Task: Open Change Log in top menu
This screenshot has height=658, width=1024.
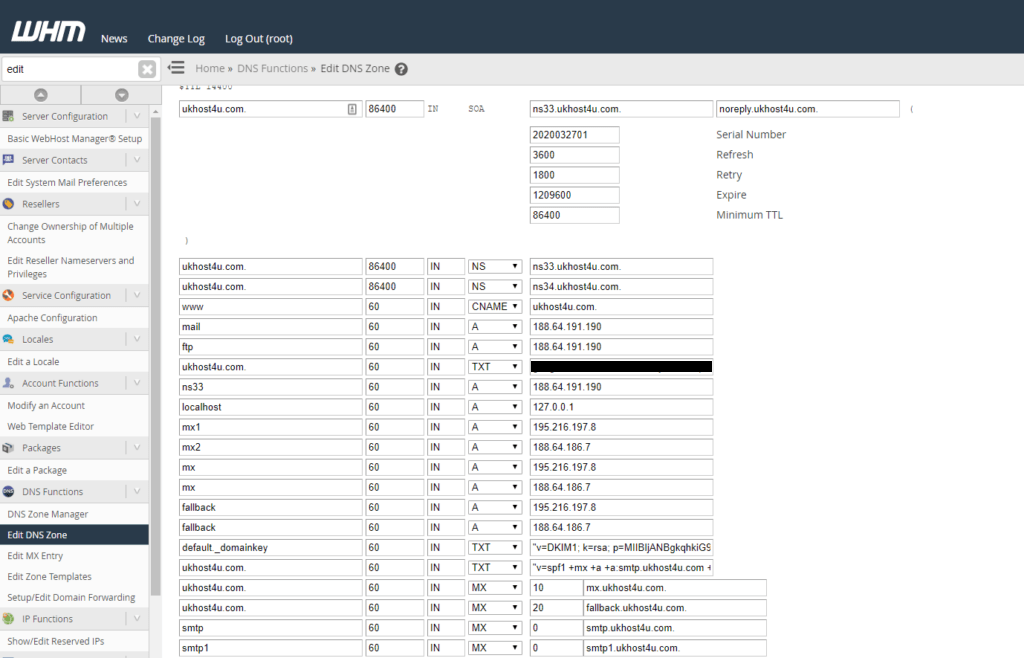Action: pos(176,39)
